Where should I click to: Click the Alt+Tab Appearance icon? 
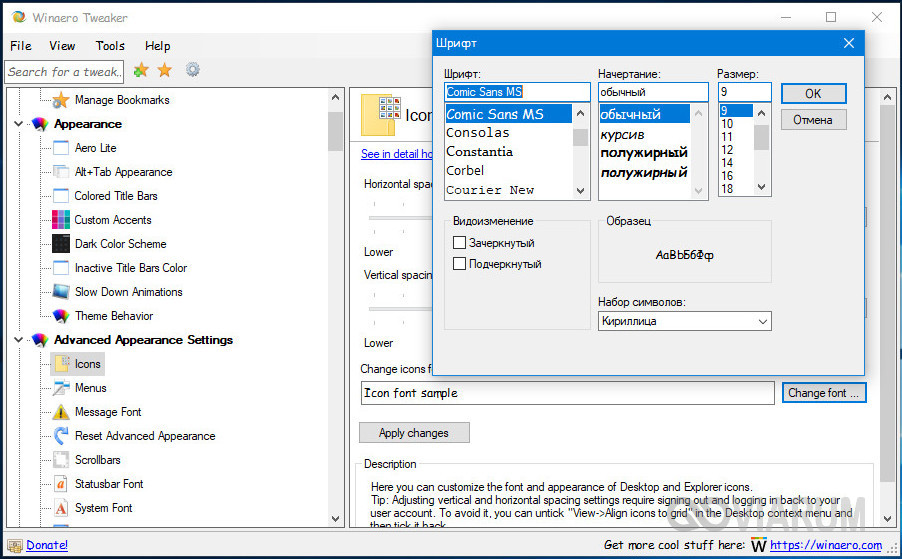60,172
